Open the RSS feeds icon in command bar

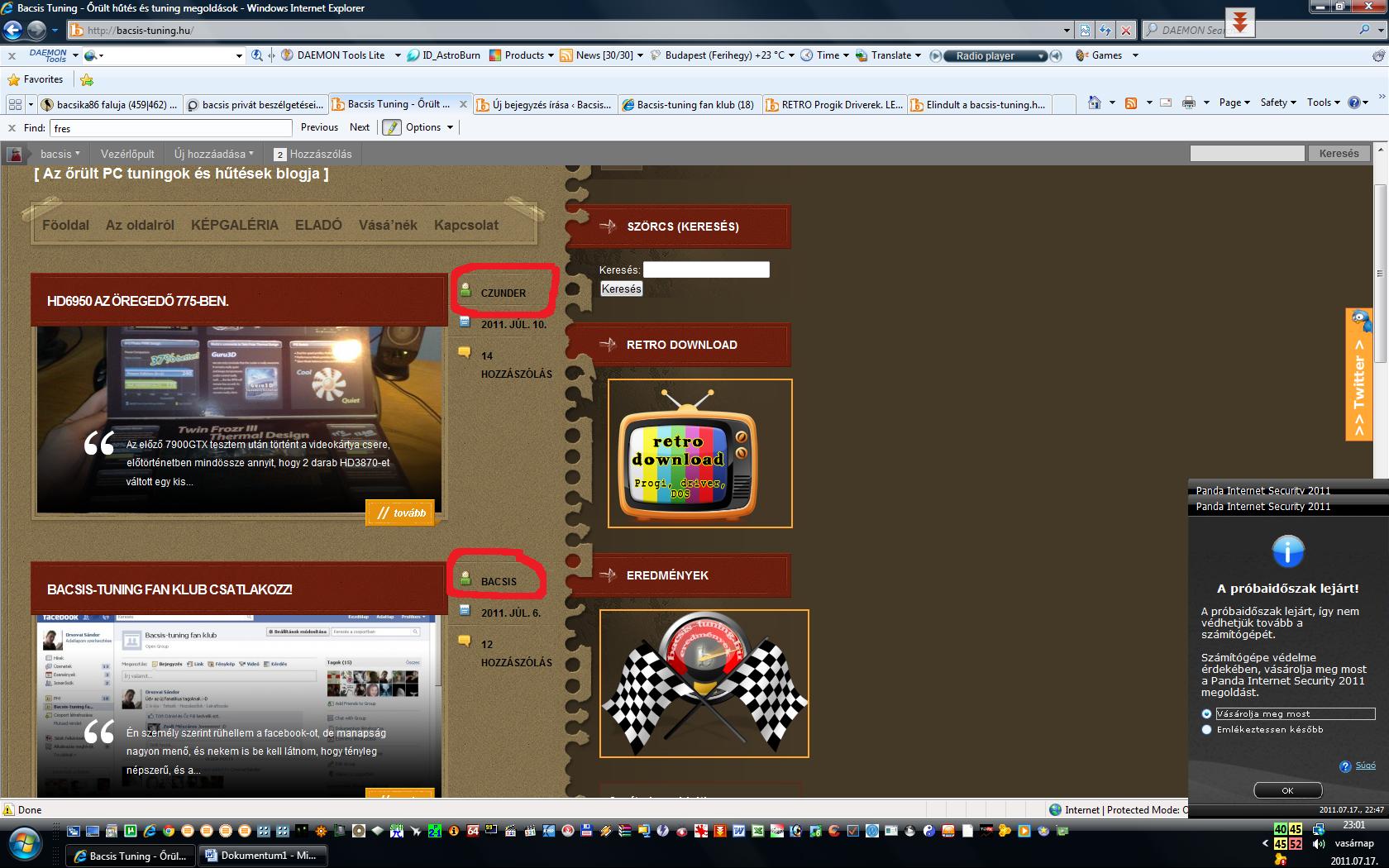(x=1131, y=103)
